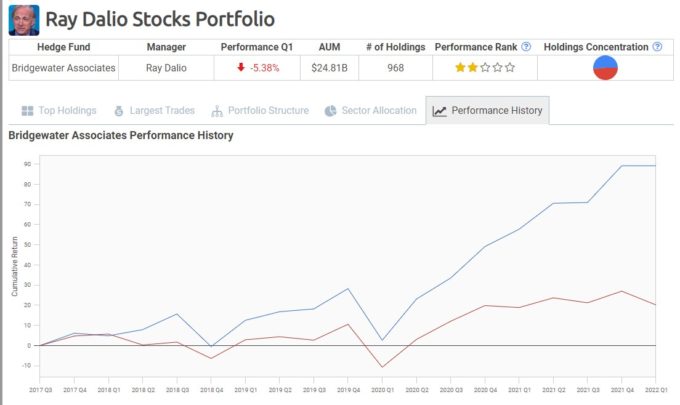680x405 pixels.
Task: Click the red down-arrow performance icon
Action: coord(241,67)
